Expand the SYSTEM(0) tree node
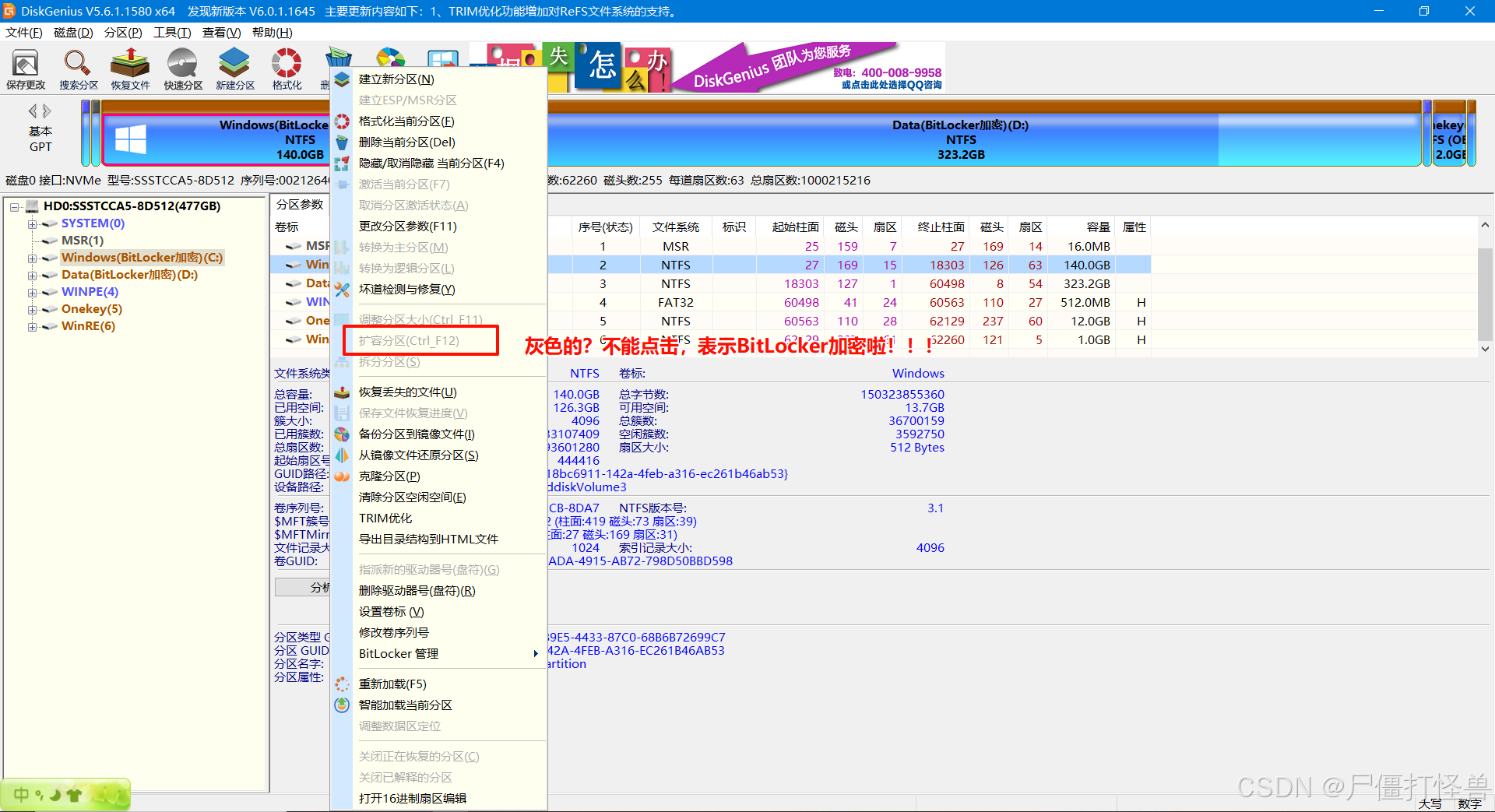The height and width of the screenshot is (812, 1495). pyautogui.click(x=33, y=223)
